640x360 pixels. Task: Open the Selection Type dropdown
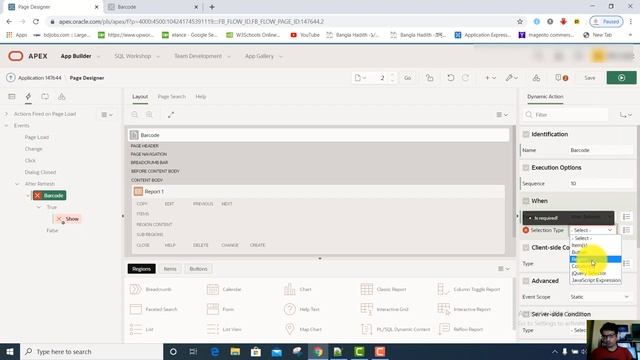(x=593, y=230)
